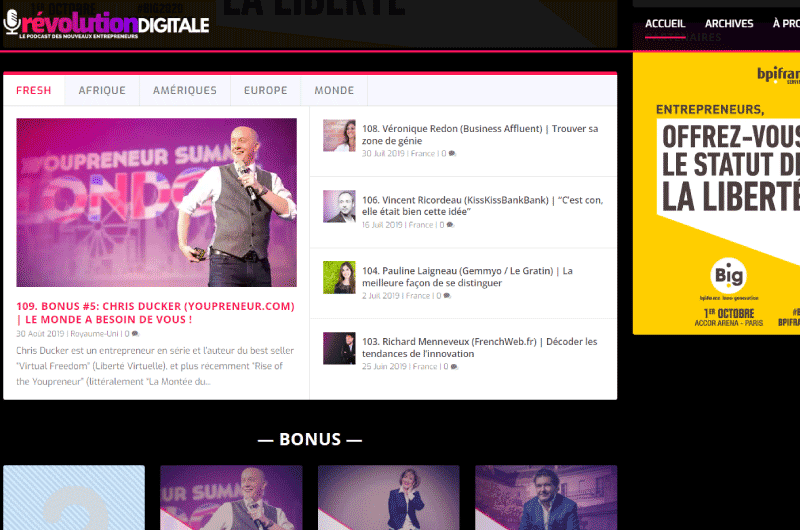Switch to the Monde tab
The image size is (800, 530).
334,90
